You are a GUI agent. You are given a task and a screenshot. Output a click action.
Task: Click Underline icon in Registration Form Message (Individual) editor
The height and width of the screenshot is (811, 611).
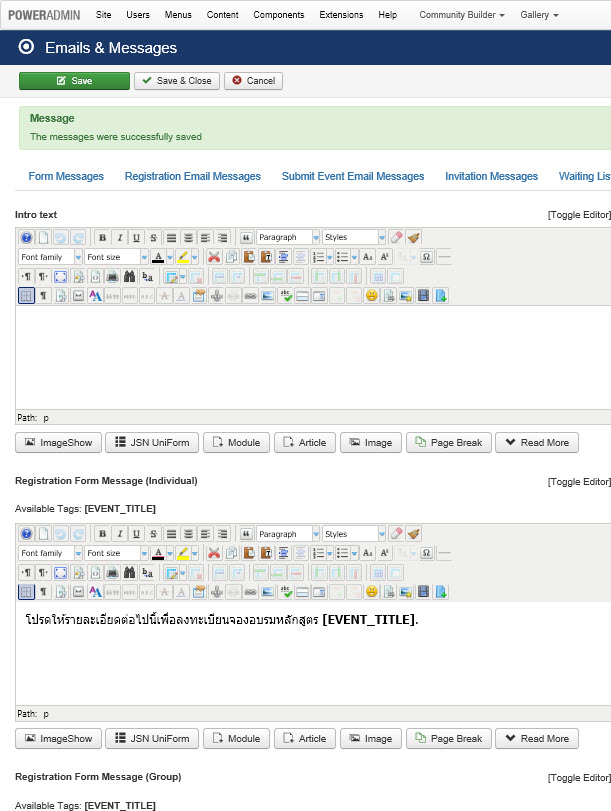click(136, 534)
